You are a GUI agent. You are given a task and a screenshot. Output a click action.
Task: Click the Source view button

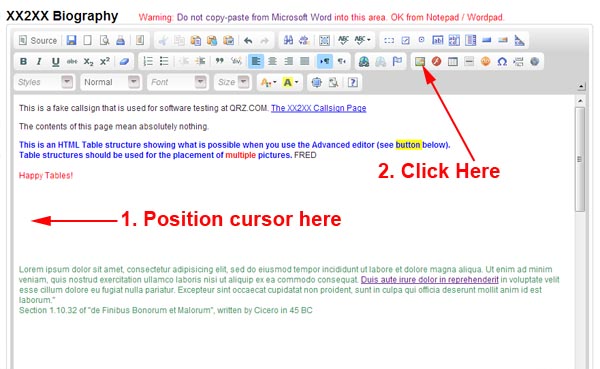tap(38, 40)
